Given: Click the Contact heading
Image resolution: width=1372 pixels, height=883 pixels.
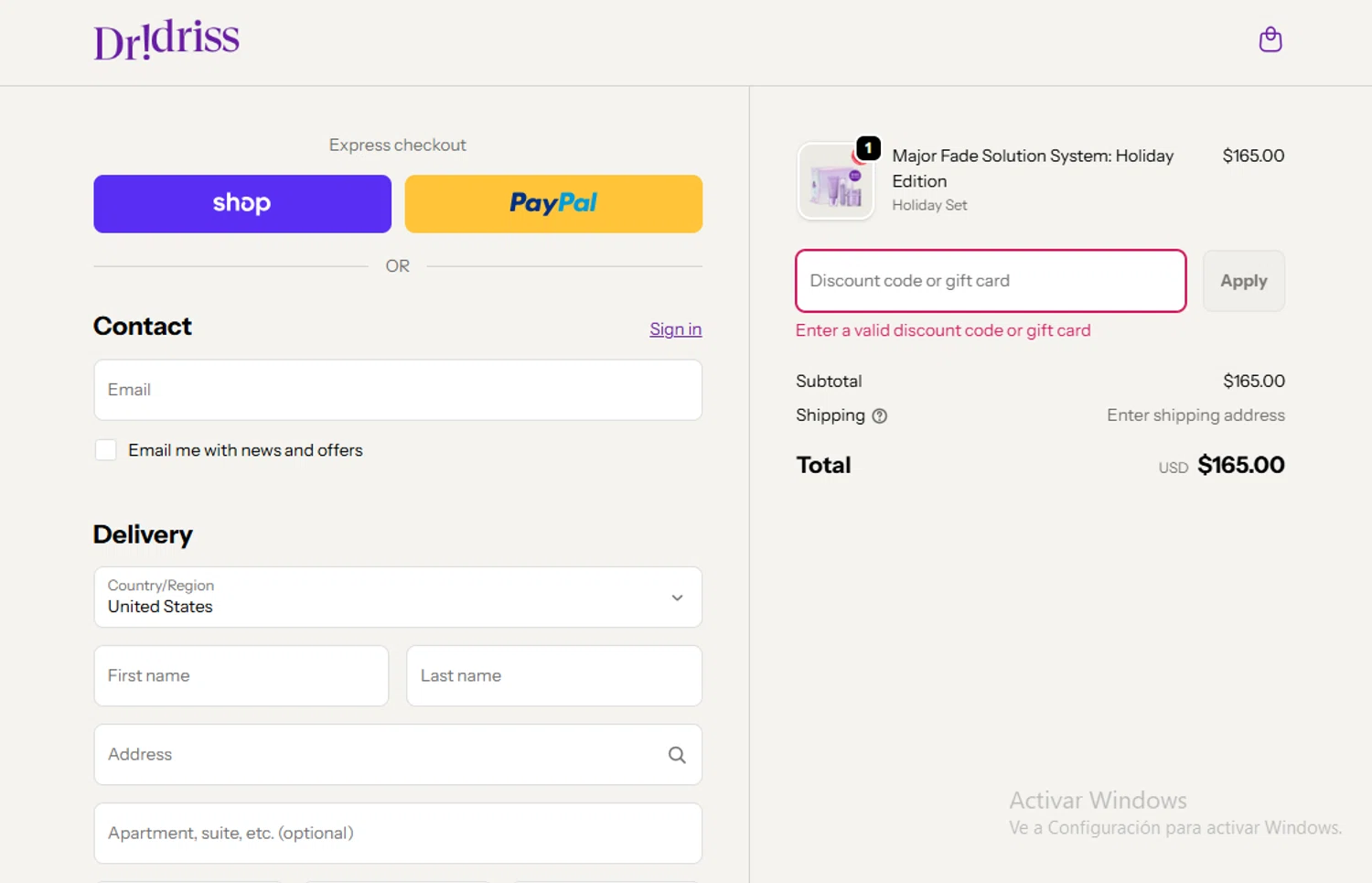Looking at the screenshot, I should click(143, 327).
